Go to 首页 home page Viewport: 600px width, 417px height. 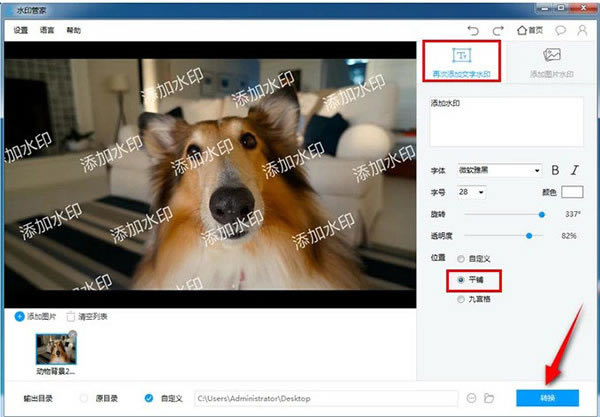click(529, 30)
